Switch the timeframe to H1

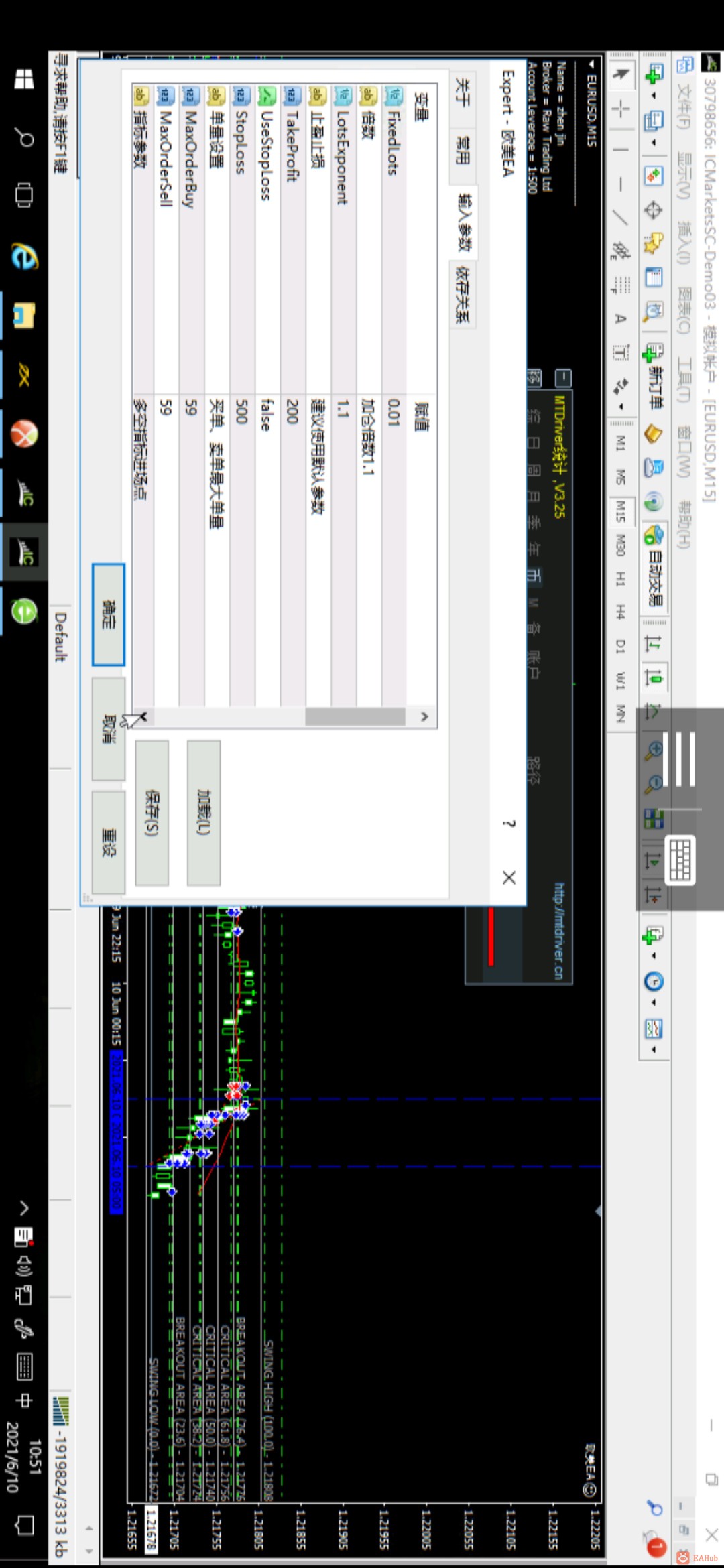point(621,578)
